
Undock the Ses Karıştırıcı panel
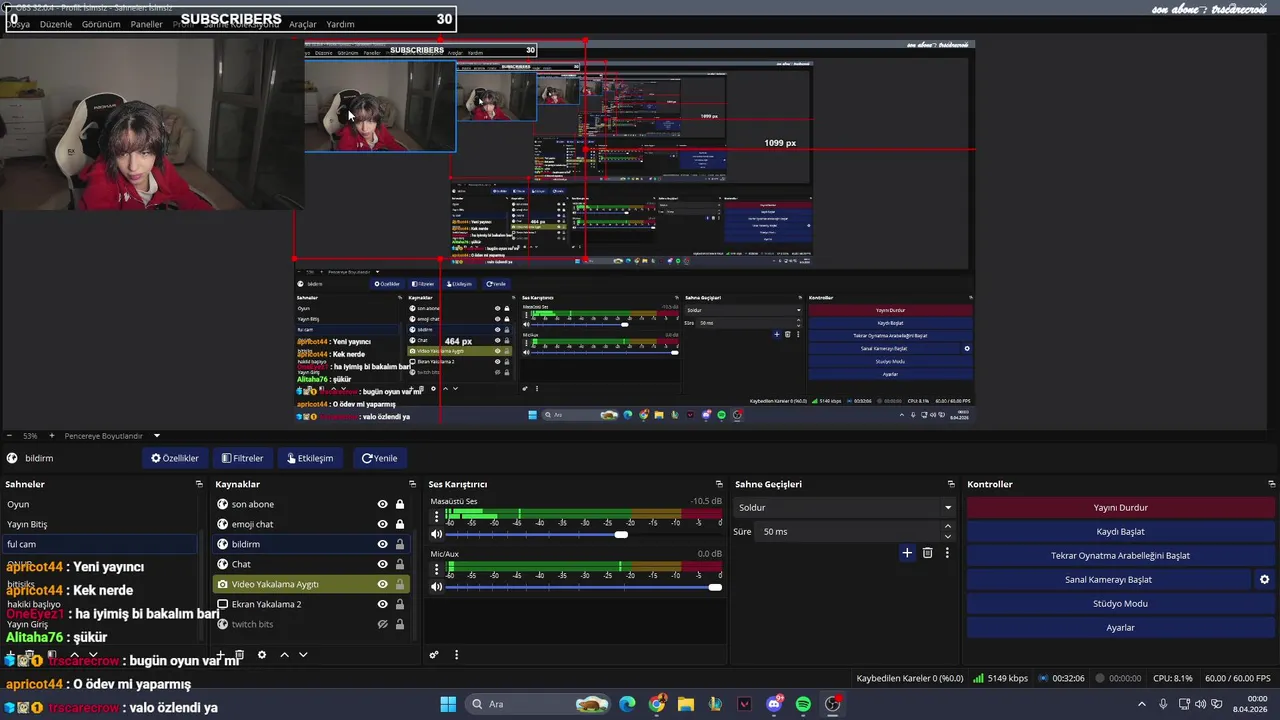click(719, 484)
